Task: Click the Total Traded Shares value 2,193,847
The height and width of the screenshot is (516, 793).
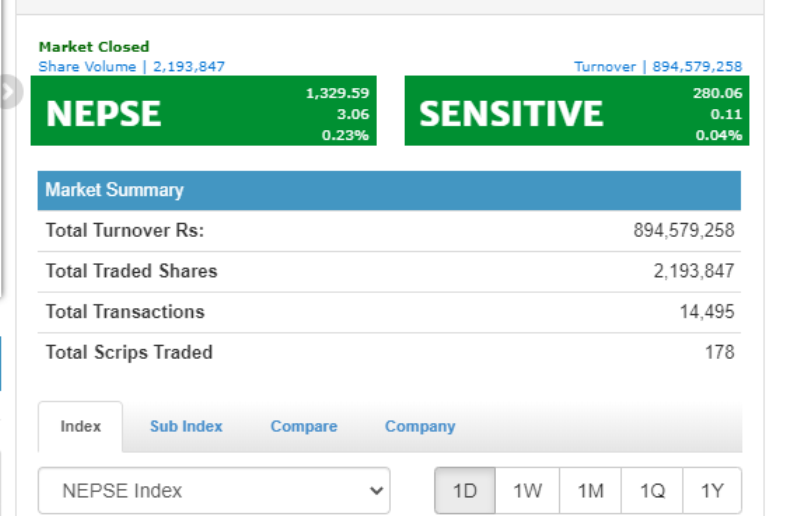Action: coord(694,271)
